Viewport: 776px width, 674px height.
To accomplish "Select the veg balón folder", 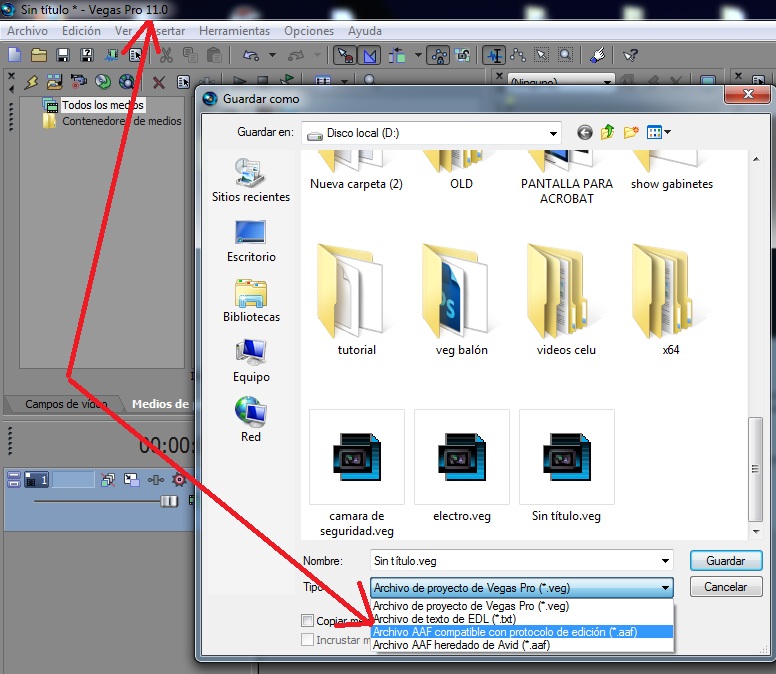I will tap(461, 300).
